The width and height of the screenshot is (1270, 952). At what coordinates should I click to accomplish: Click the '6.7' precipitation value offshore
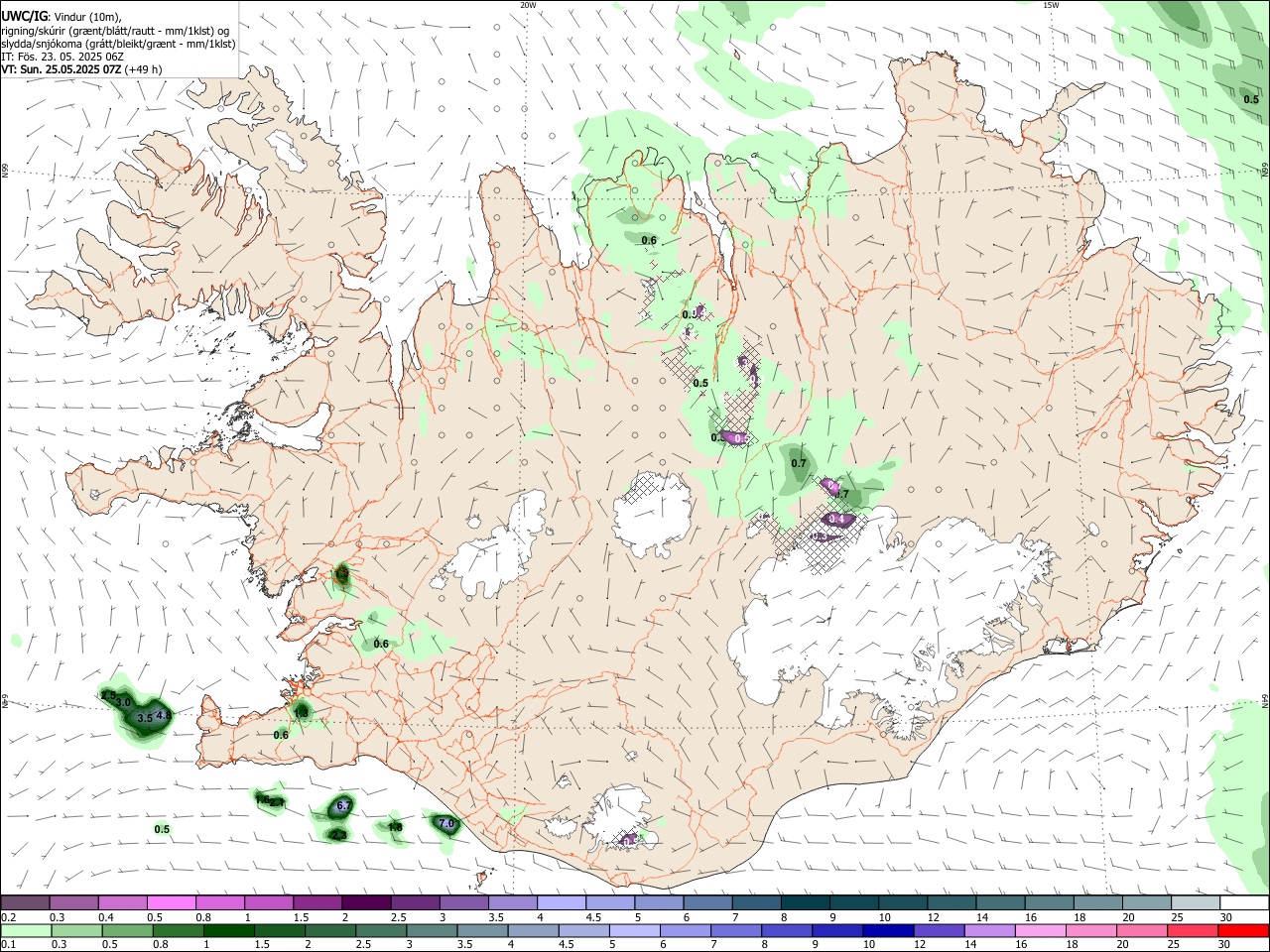[x=343, y=805]
